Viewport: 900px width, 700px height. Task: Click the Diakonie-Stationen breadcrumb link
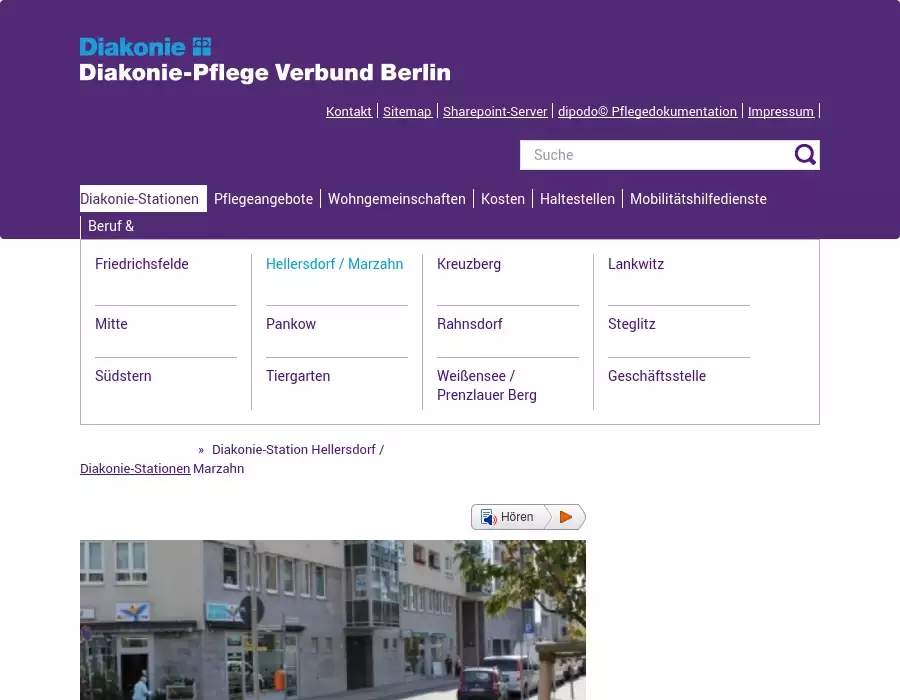tap(135, 468)
